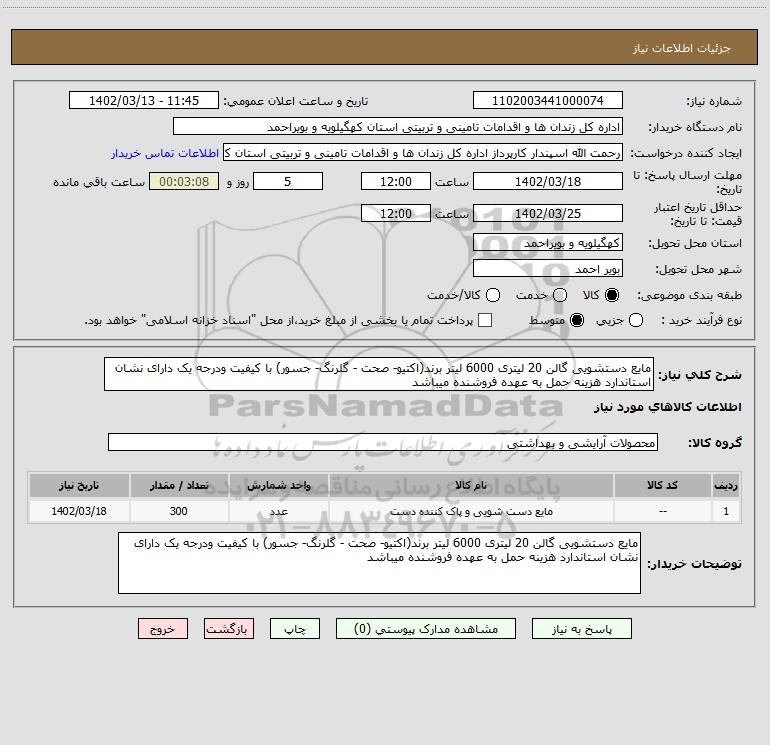Click the row number cell 1
This screenshot has height=745, width=770.
pyautogui.click(x=726, y=511)
